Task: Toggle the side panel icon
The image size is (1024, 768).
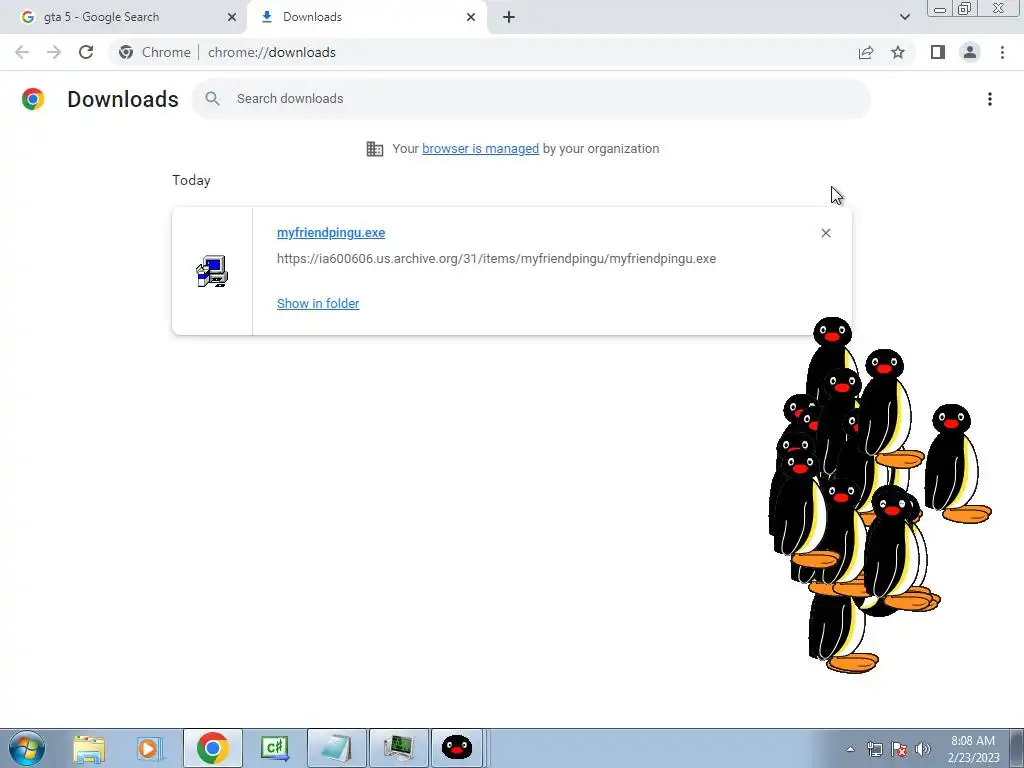Action: (x=938, y=52)
